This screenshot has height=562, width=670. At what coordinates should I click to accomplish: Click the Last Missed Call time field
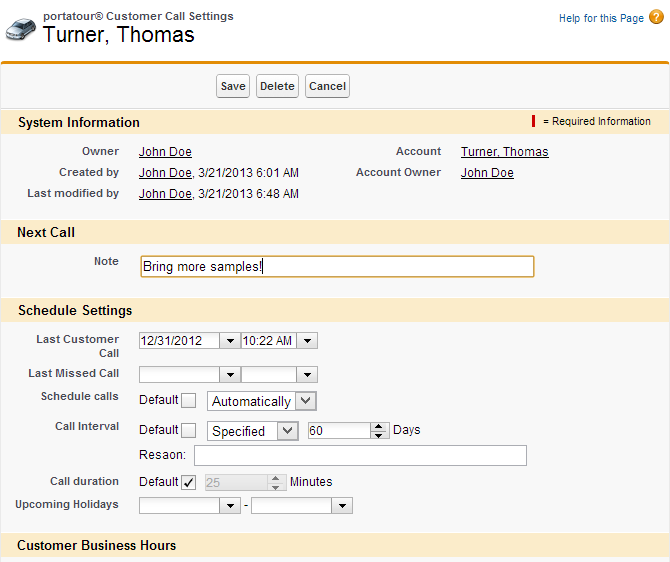click(x=269, y=374)
